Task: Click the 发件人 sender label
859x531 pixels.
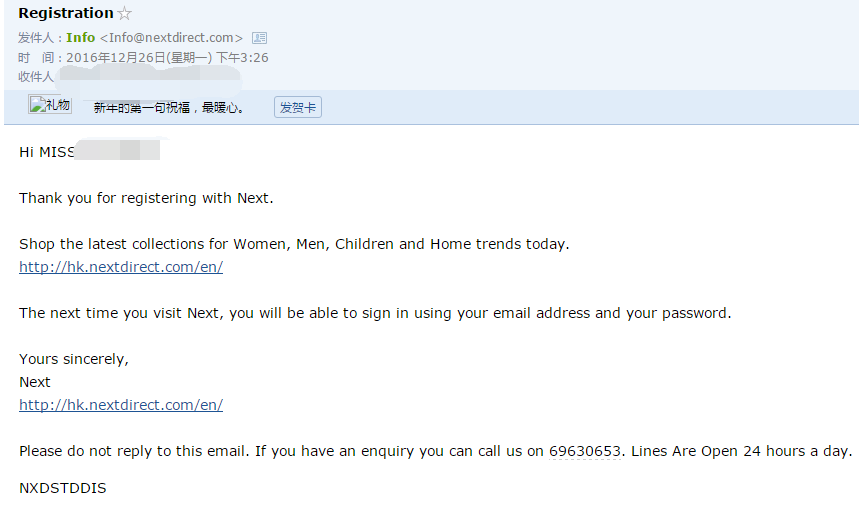Action: 36,38
